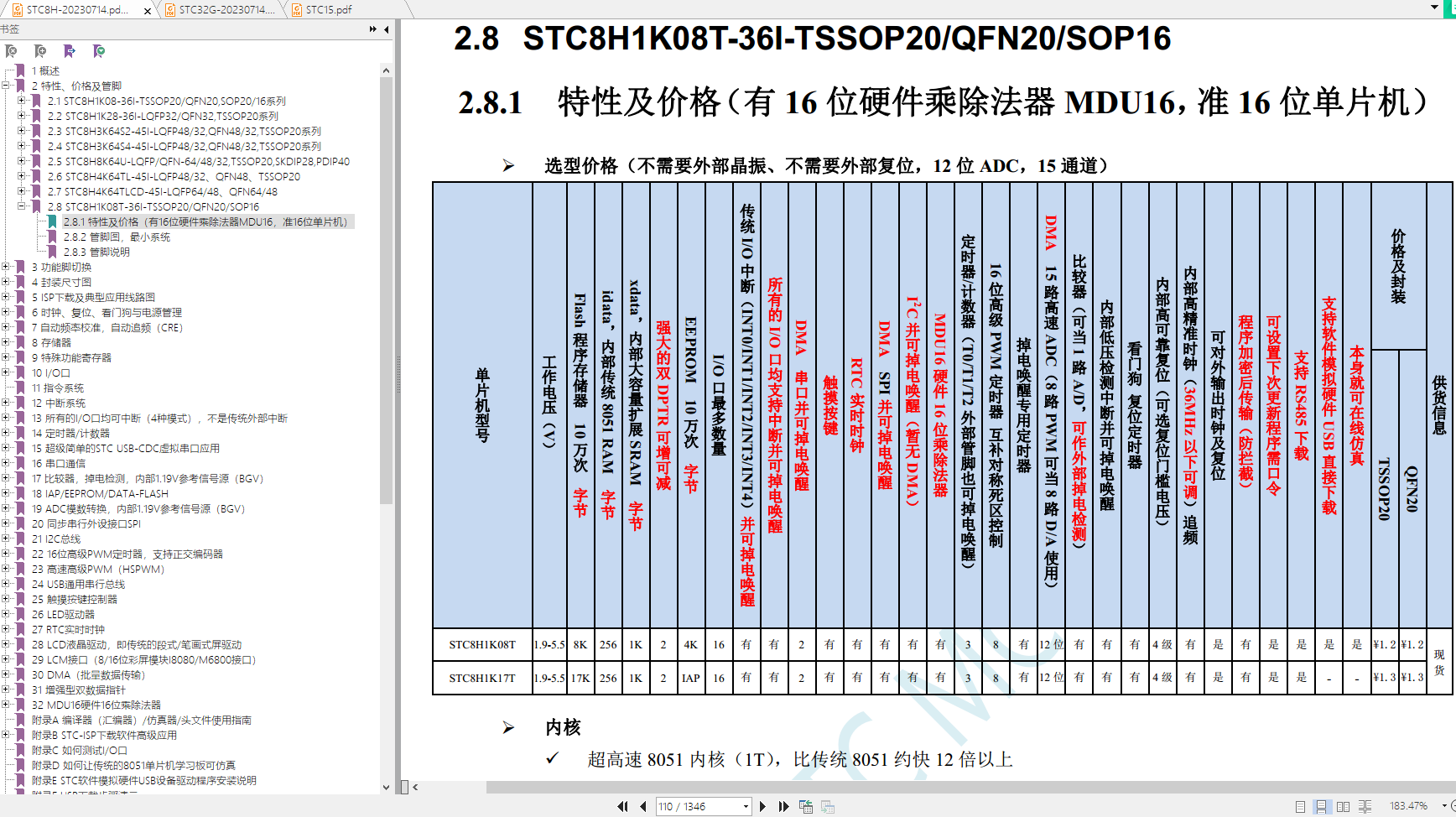The height and width of the screenshot is (817, 1456).
Task: Collapse the bookmark panel with left triangle
Action: pyautogui.click(x=387, y=29)
